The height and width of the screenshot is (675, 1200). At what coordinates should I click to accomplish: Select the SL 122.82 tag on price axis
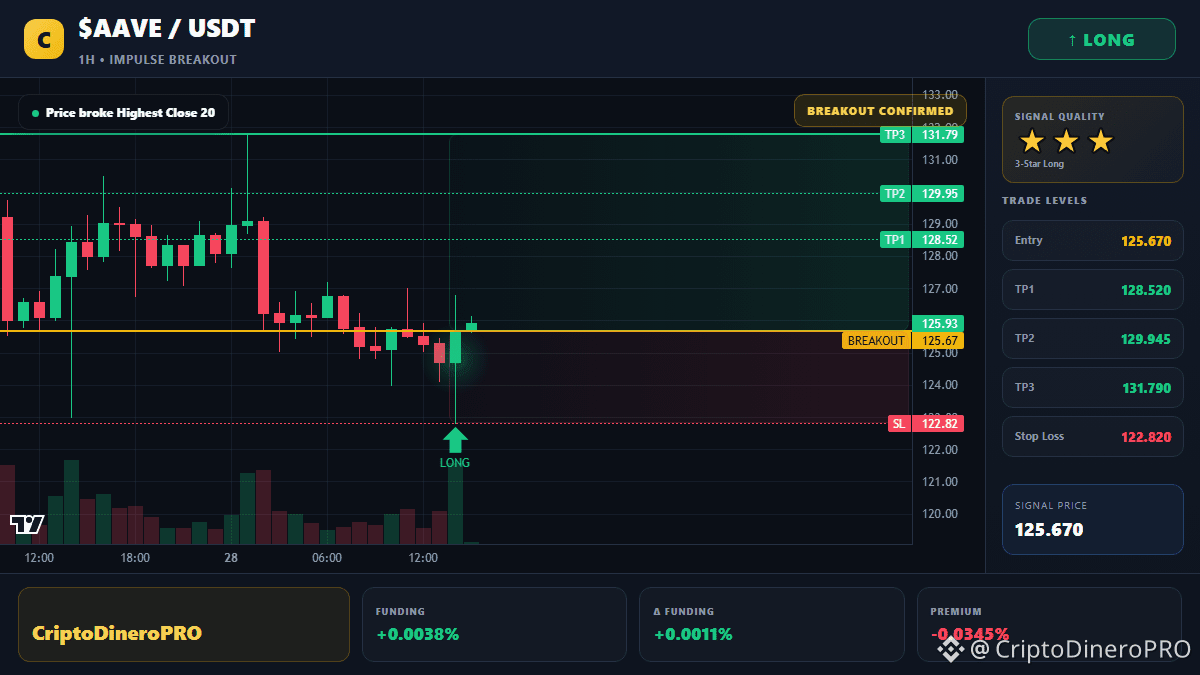(x=926, y=424)
